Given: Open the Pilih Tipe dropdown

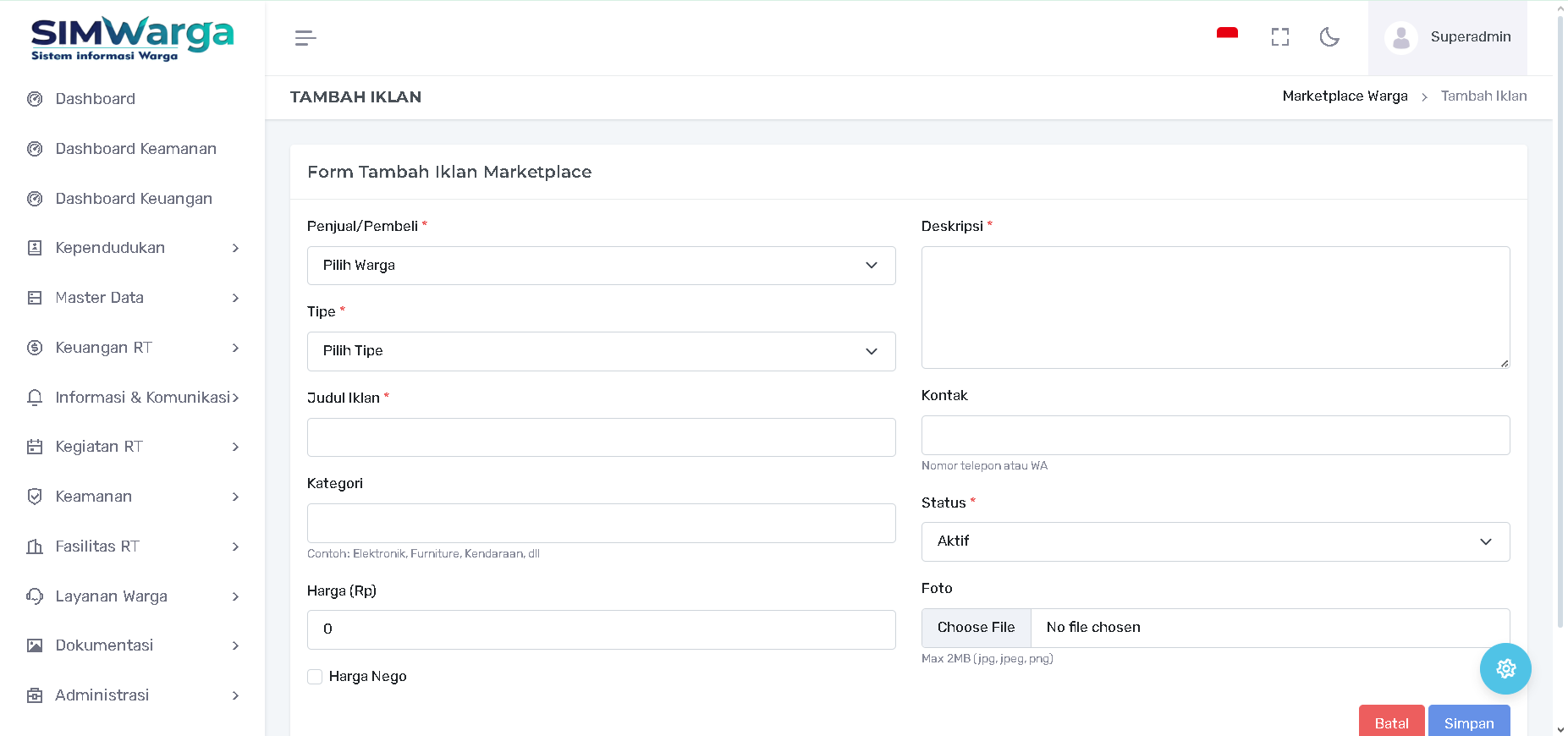Looking at the screenshot, I should [601, 351].
